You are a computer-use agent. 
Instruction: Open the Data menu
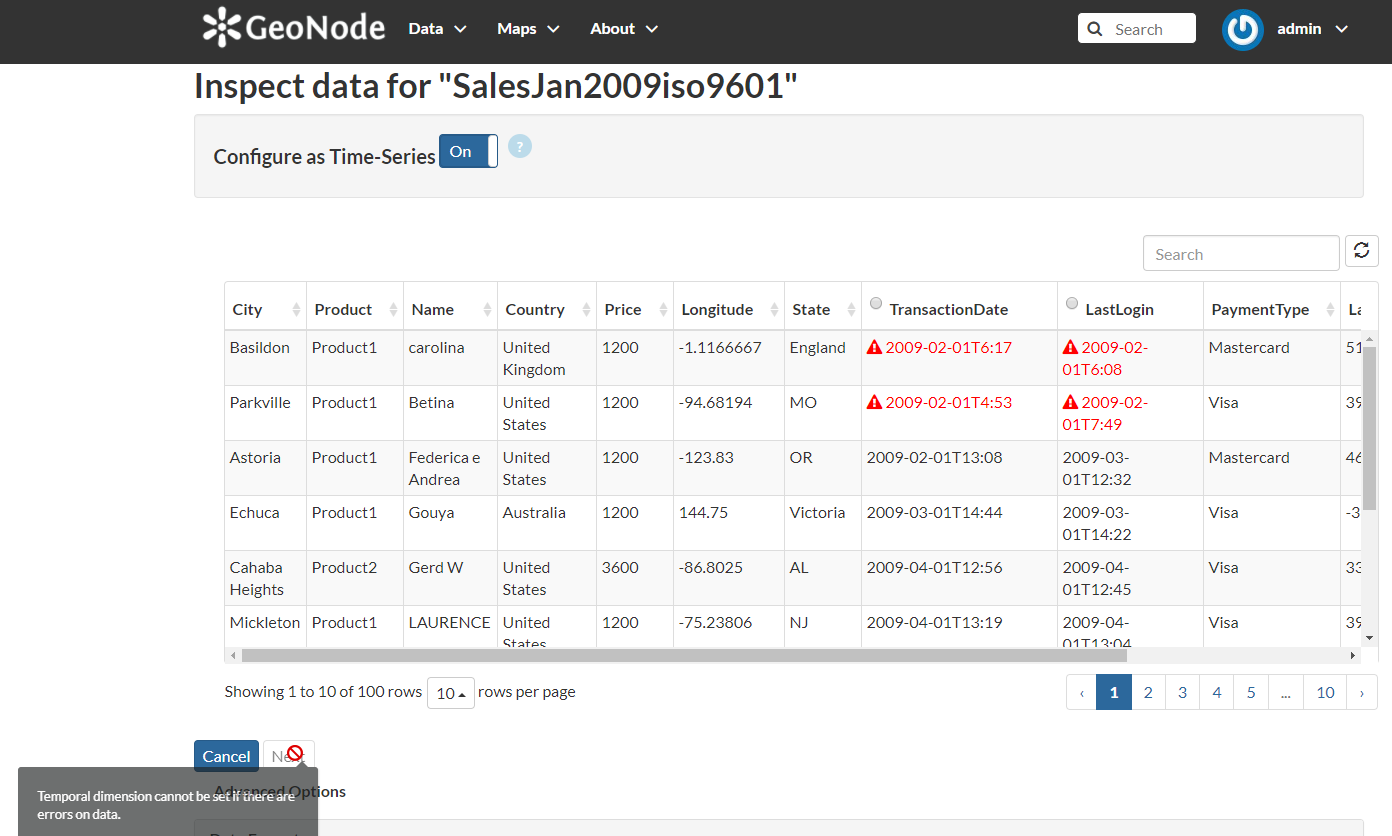pyautogui.click(x=436, y=29)
